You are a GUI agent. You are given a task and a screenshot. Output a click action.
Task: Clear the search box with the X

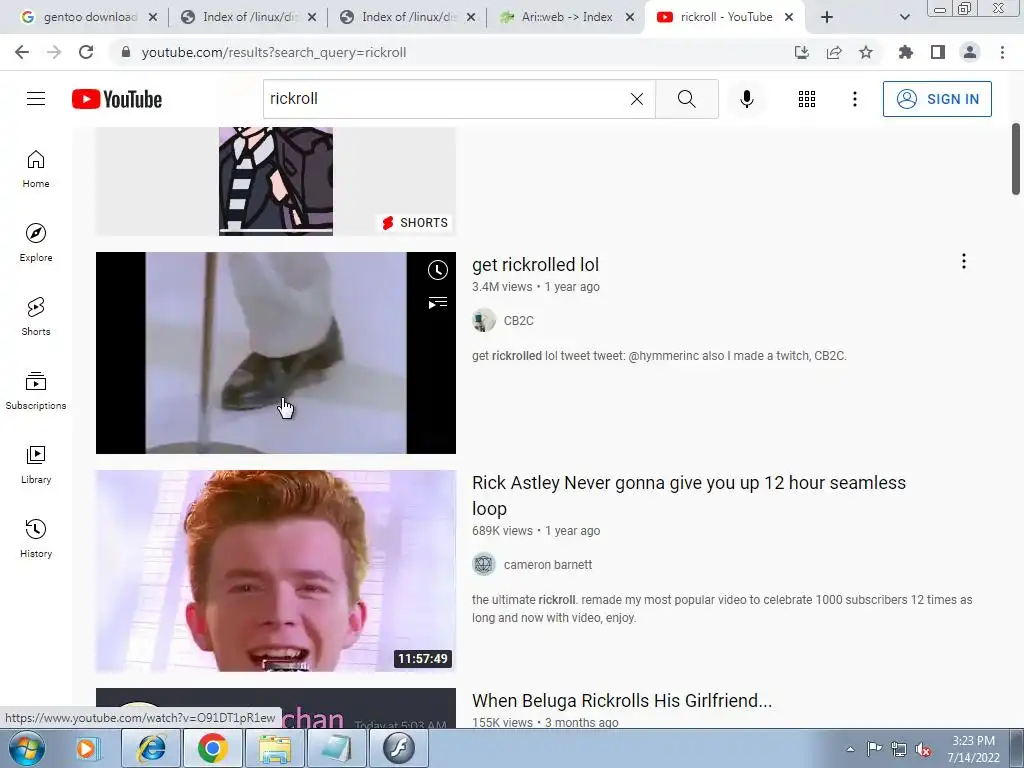point(637,99)
